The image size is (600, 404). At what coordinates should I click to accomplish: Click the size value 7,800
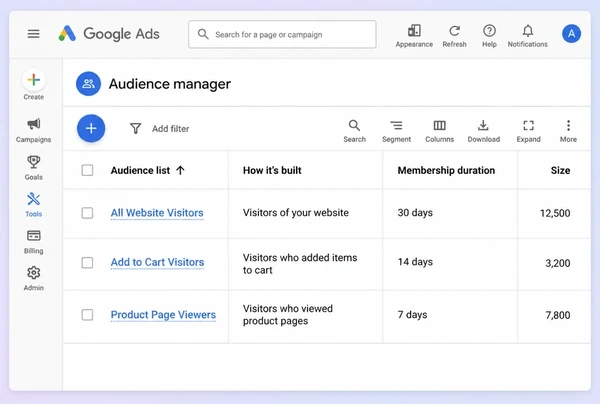coord(558,315)
